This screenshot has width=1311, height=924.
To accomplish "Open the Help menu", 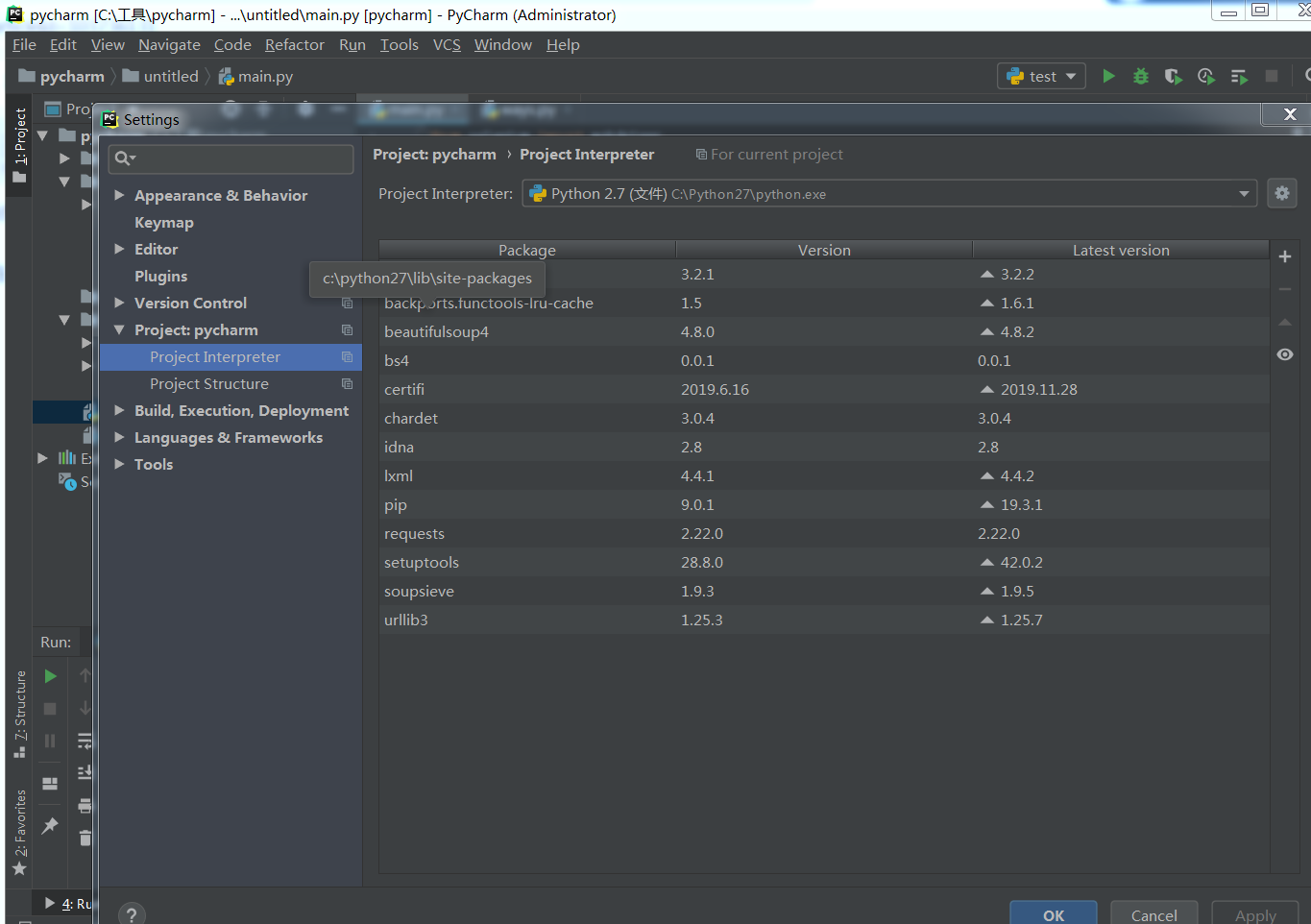I will [563, 44].
